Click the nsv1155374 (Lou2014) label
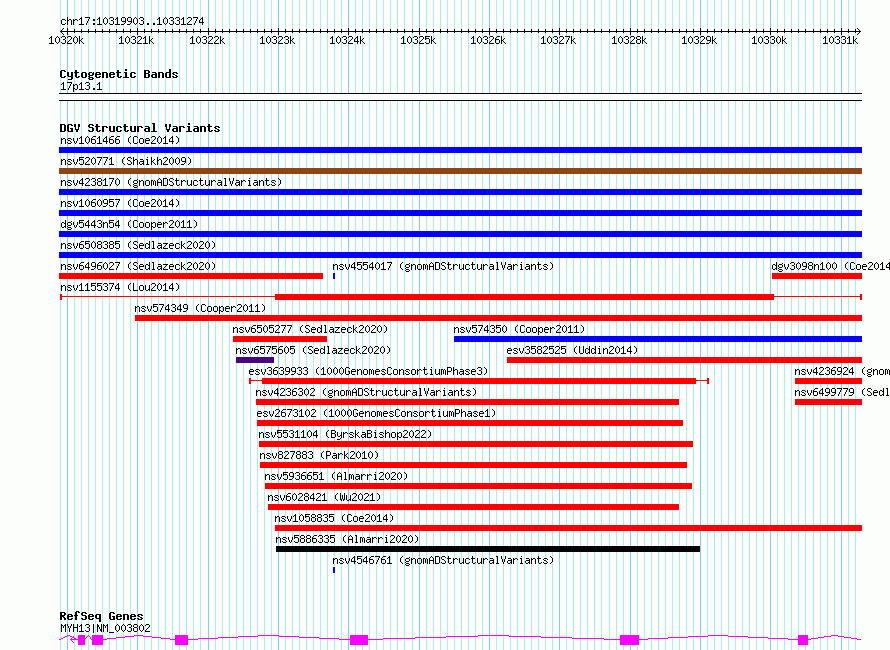The image size is (890, 650). [x=120, y=287]
